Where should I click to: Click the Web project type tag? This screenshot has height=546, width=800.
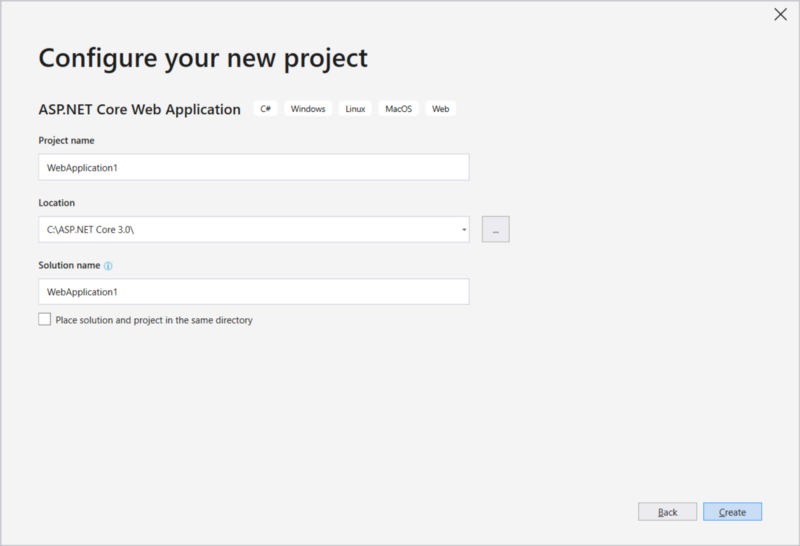click(x=440, y=109)
